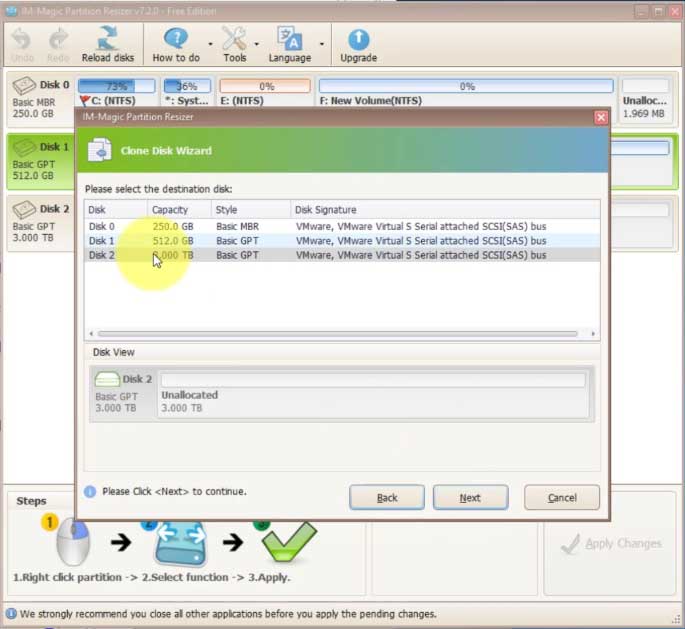Click the Disk Signature column header
The width and height of the screenshot is (685, 629).
point(445,210)
